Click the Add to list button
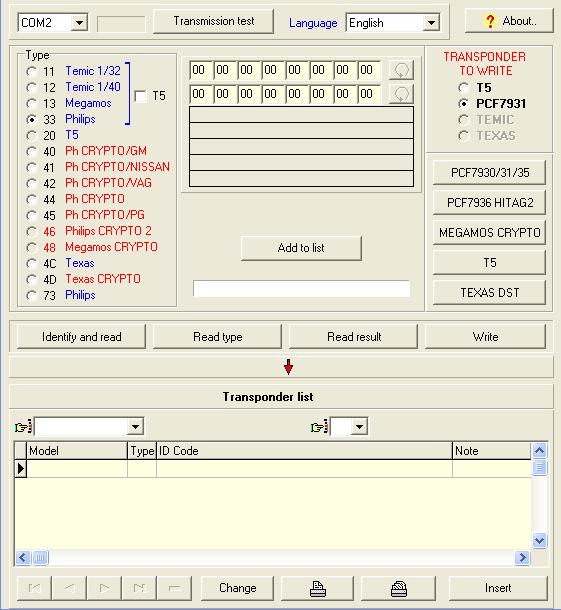 tap(301, 248)
